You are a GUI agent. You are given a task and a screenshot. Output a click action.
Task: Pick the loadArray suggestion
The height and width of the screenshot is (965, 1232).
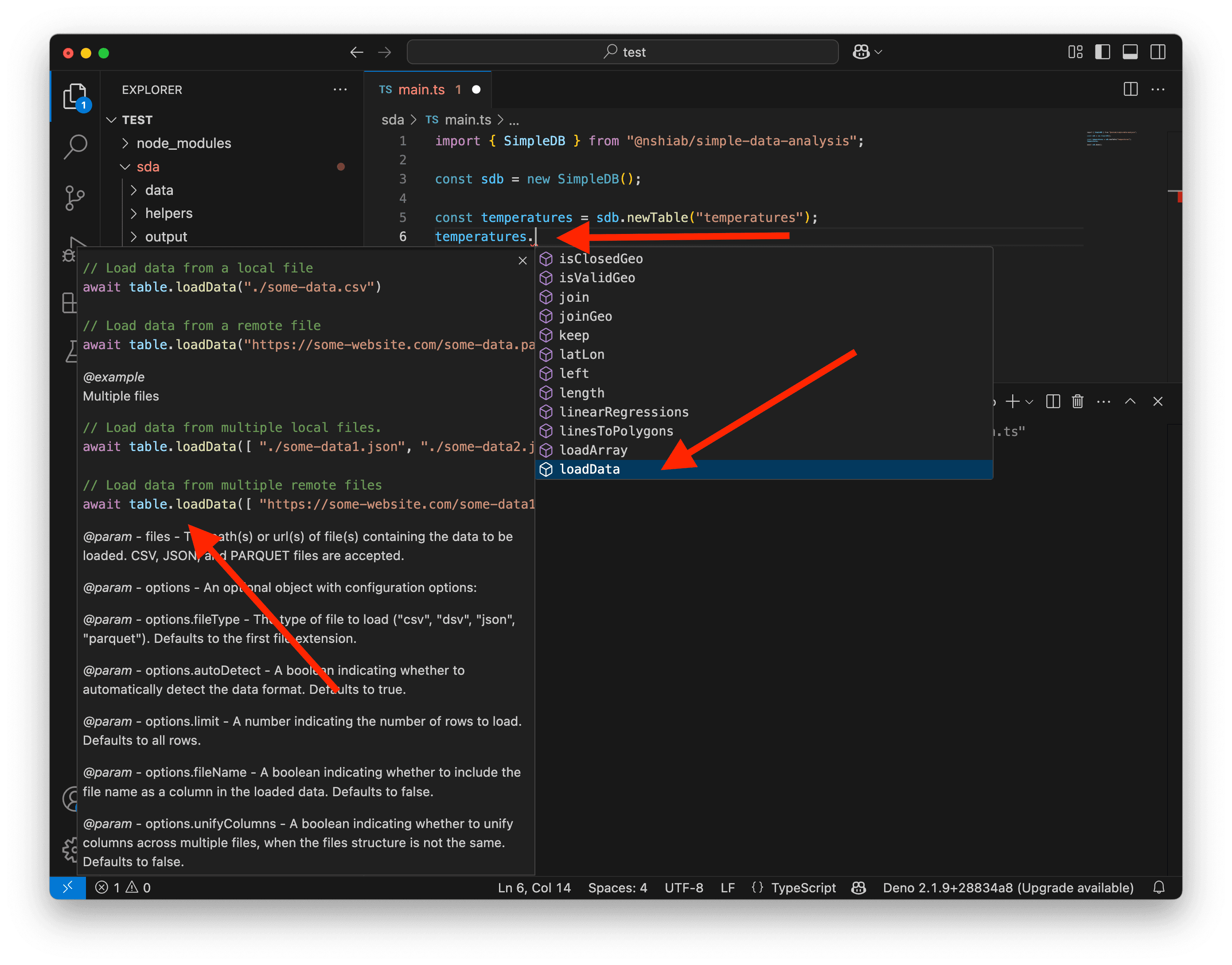(x=764, y=450)
